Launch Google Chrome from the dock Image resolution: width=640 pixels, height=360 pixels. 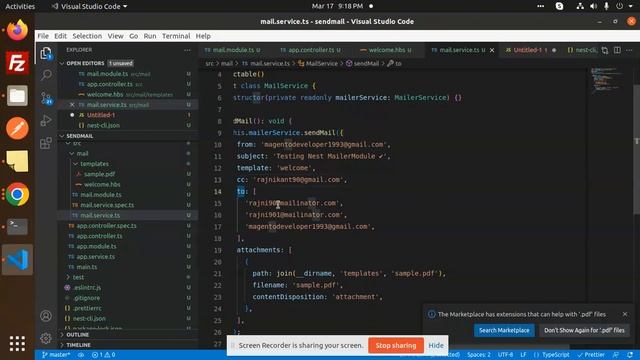[x=17, y=194]
